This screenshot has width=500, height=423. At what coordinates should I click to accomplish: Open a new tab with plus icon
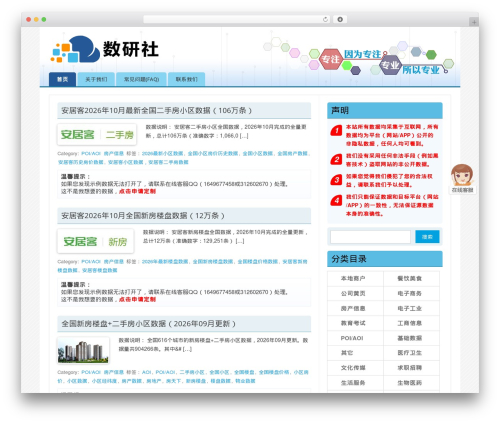click(474, 22)
